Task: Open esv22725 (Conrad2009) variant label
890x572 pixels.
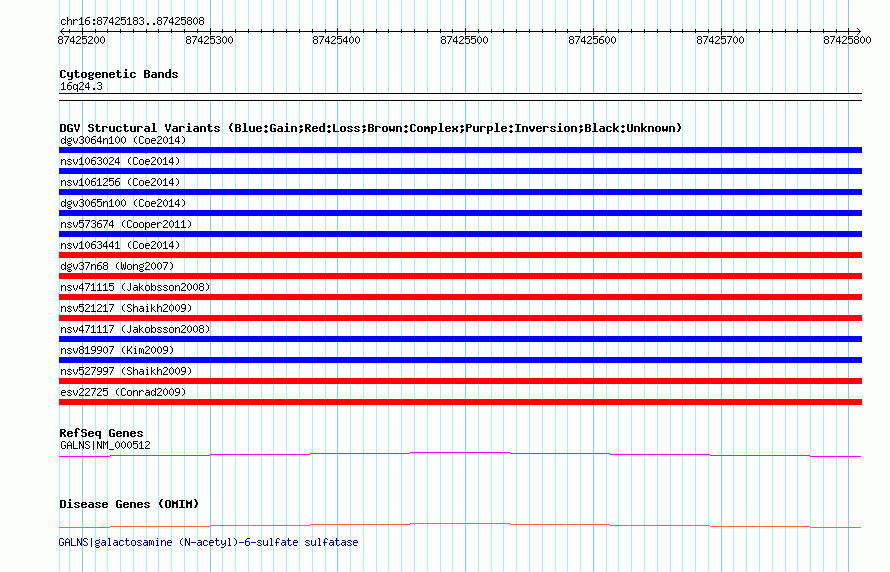Action: (123, 392)
